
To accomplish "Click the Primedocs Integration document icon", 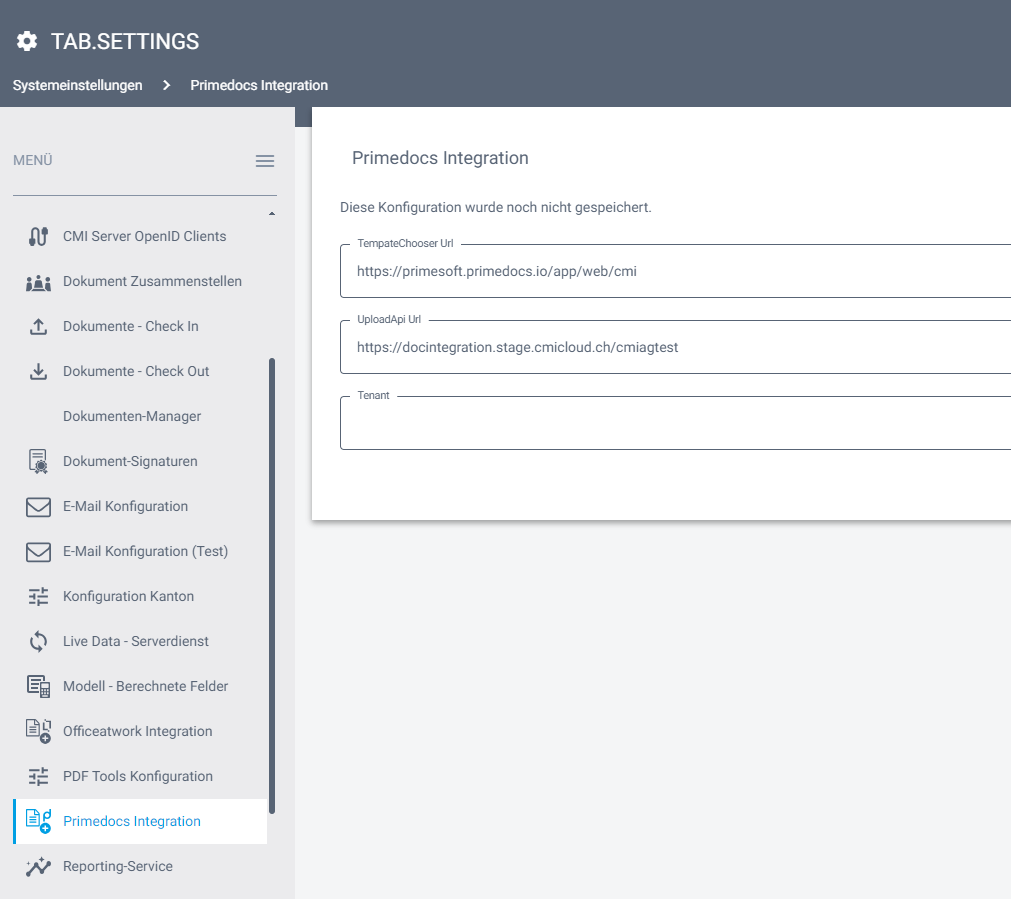I will (x=39, y=822).
